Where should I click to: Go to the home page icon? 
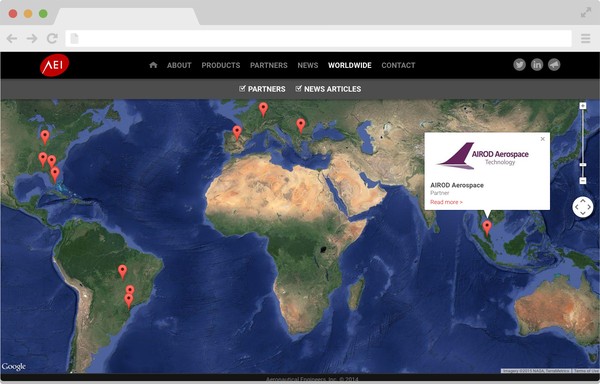click(x=153, y=65)
